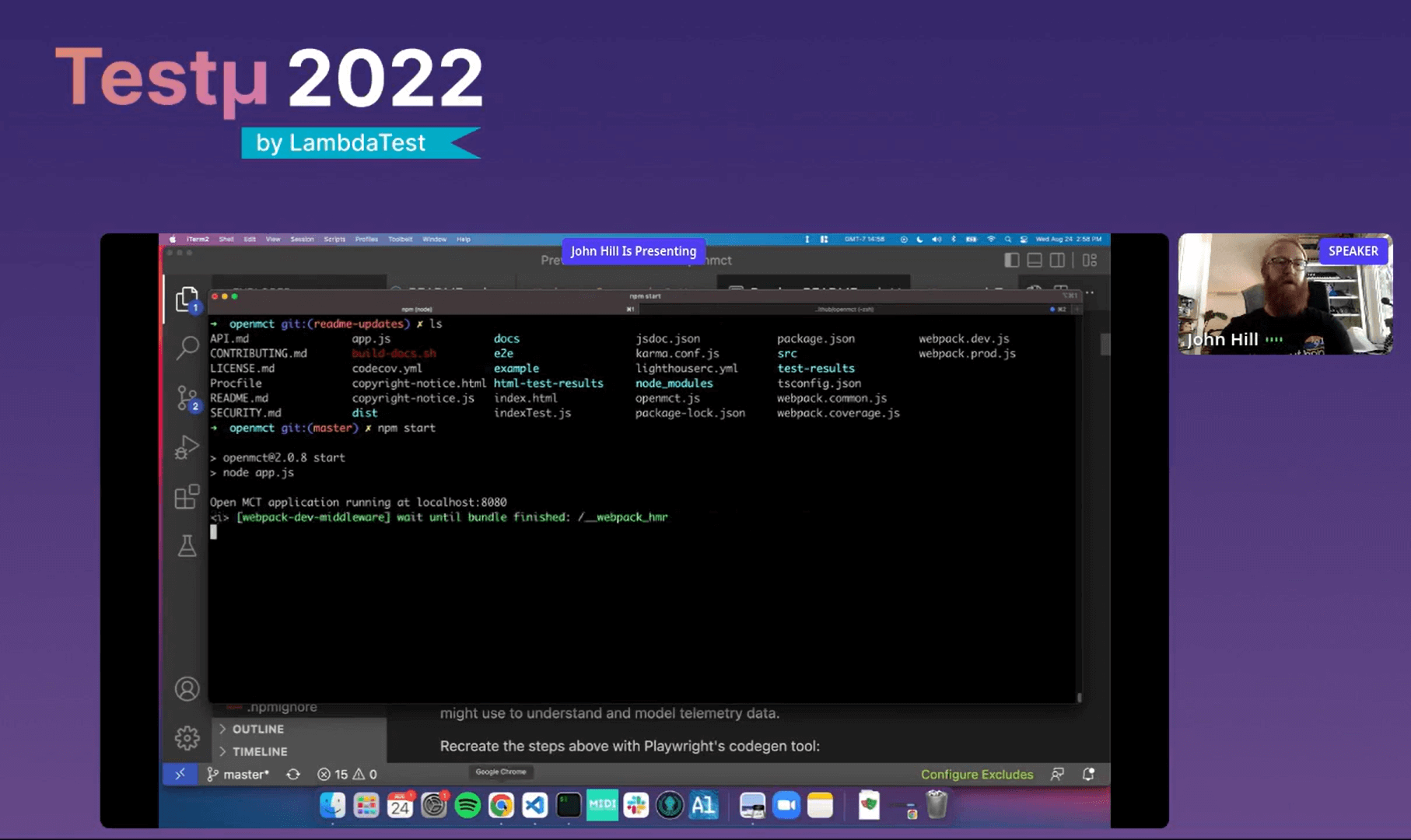Toggle the secondary sidebar layout button
The image size is (1411, 840).
(x=1057, y=261)
